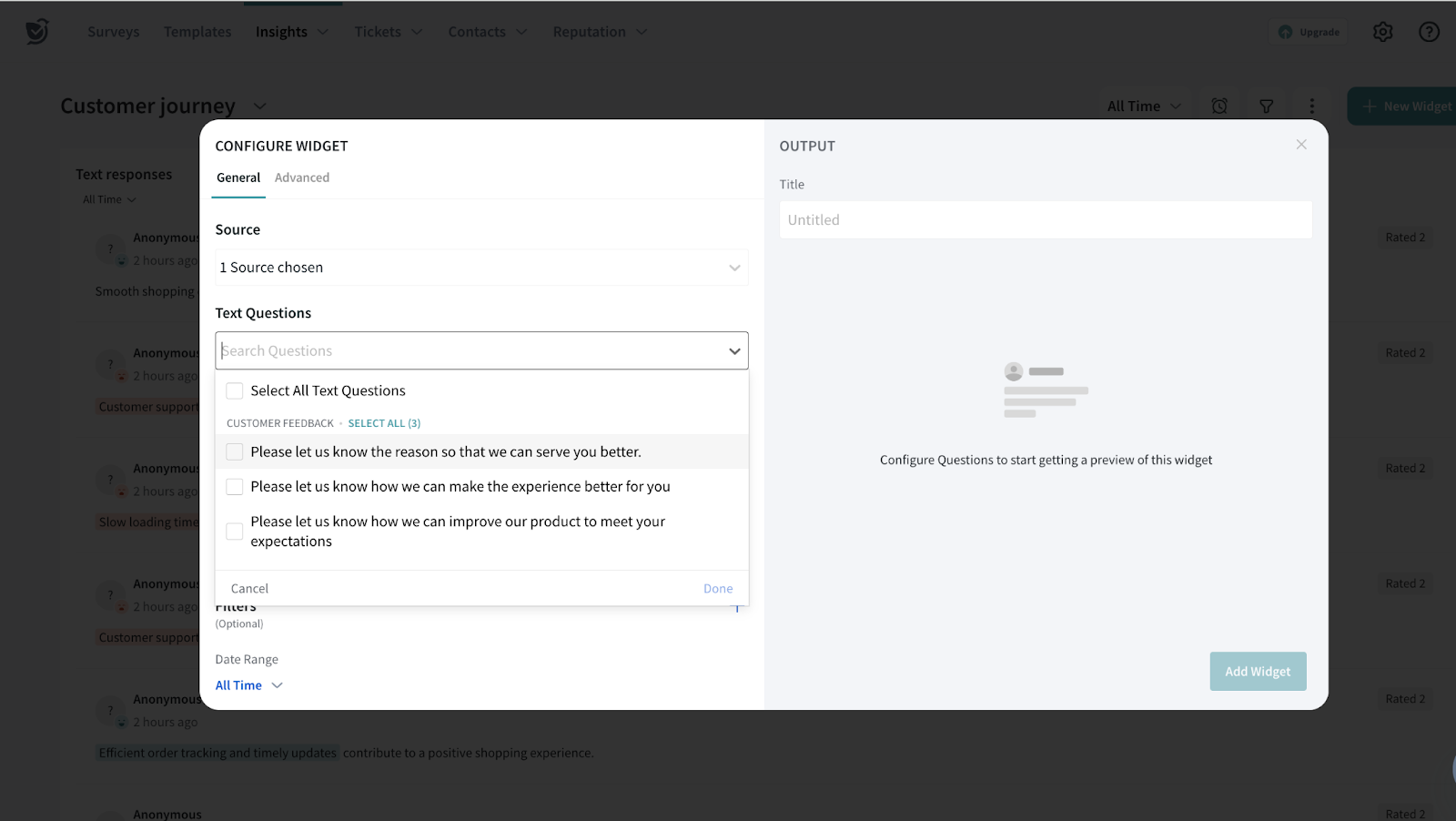Check Select All Text Questions
Image resolution: width=1456 pixels, height=821 pixels.
tap(235, 390)
